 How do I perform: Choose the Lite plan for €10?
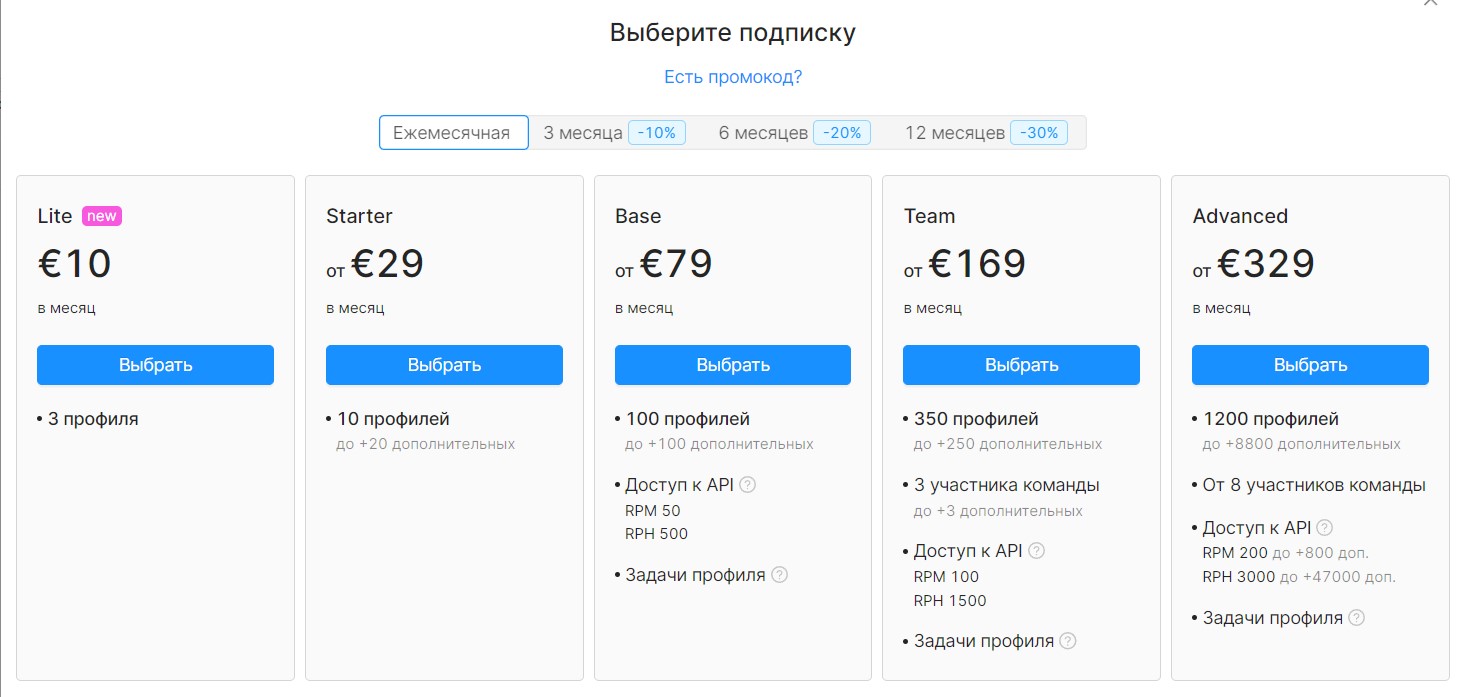click(155, 365)
